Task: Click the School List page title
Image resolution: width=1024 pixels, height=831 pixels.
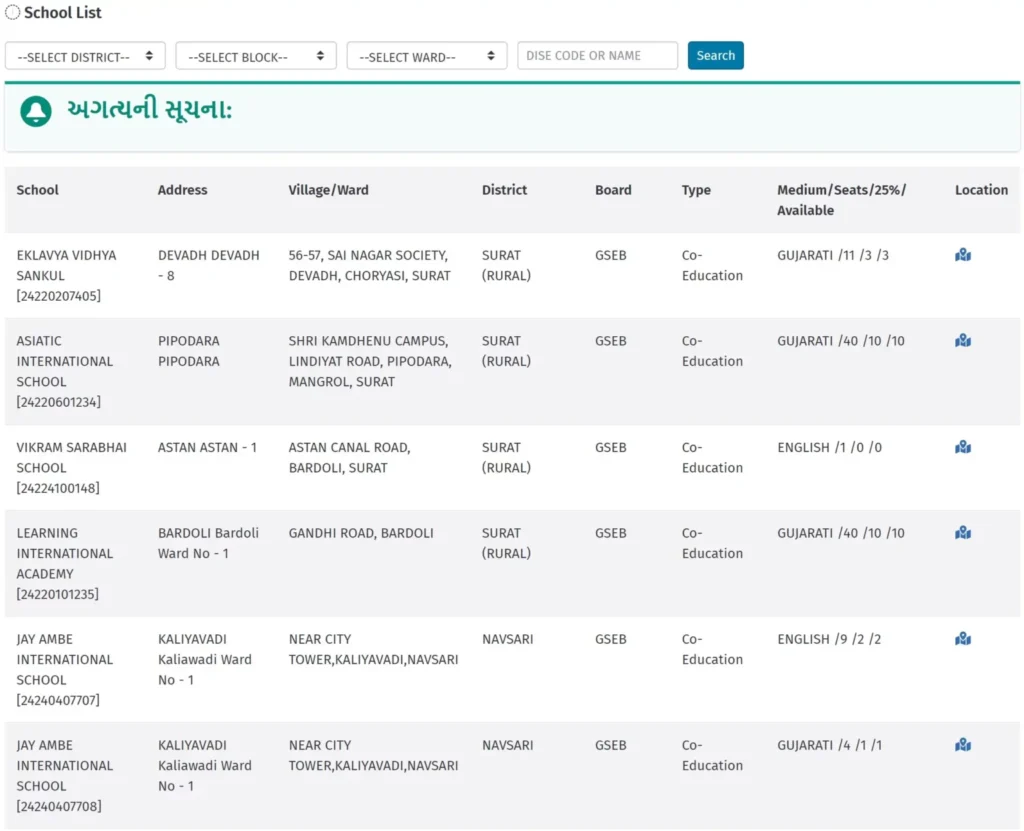Action: (x=63, y=12)
